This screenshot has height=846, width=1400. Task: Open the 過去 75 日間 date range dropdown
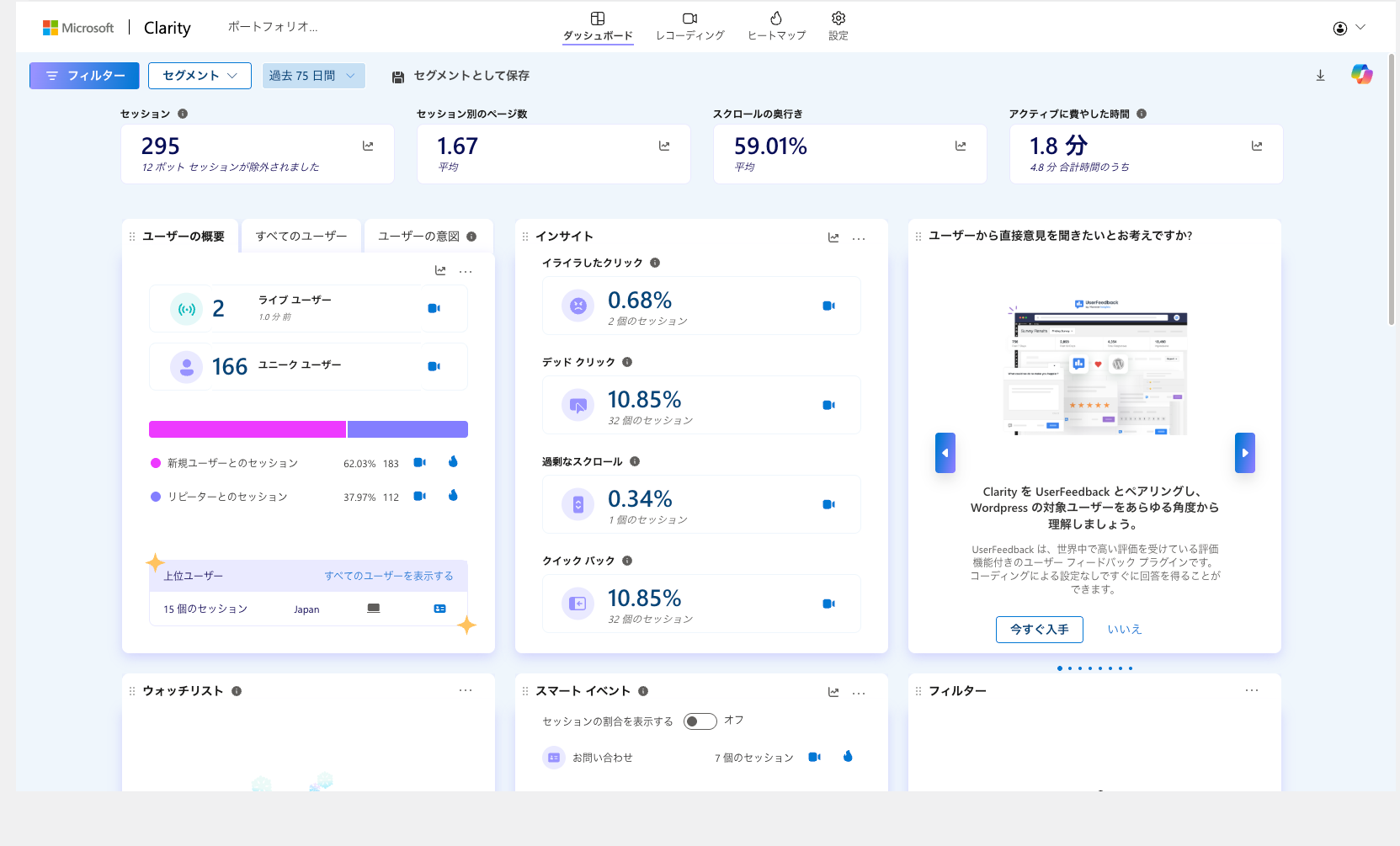pyautogui.click(x=313, y=76)
